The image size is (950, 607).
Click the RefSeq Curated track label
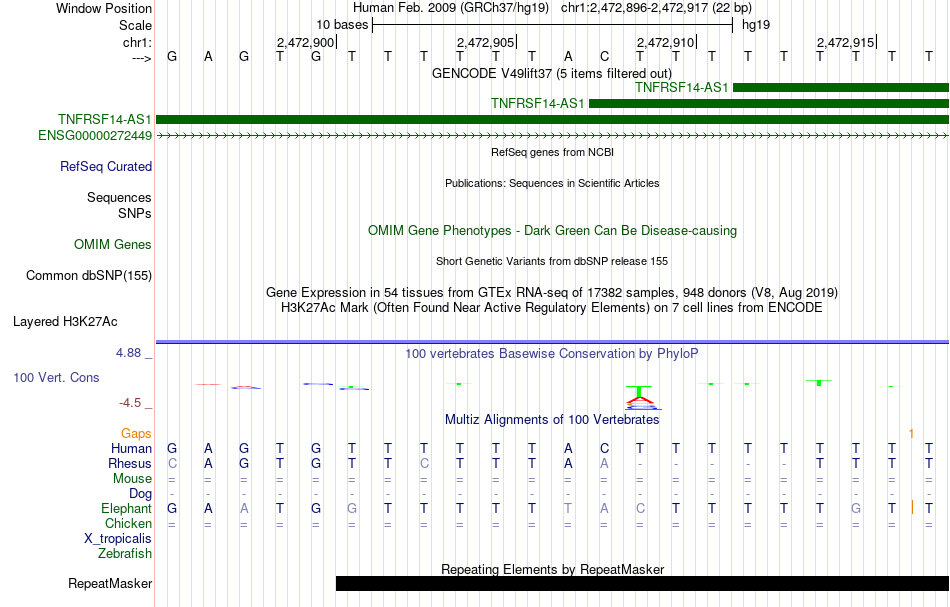pos(106,167)
